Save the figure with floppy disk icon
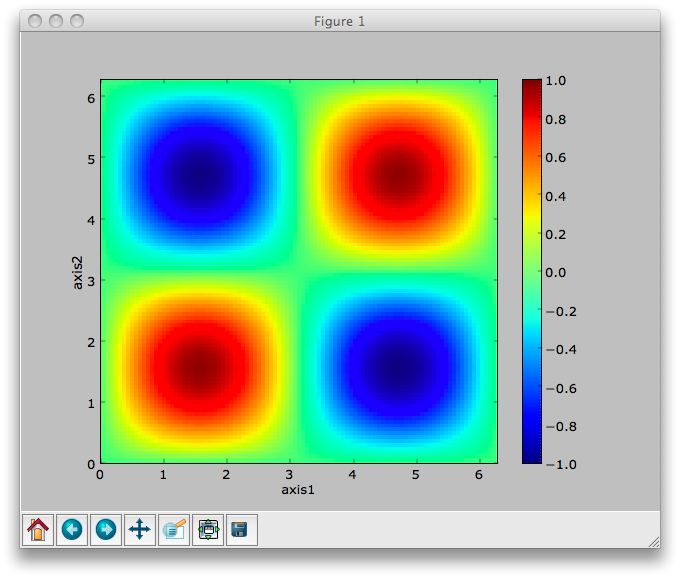Viewport: 680px width, 578px height. coord(241,529)
